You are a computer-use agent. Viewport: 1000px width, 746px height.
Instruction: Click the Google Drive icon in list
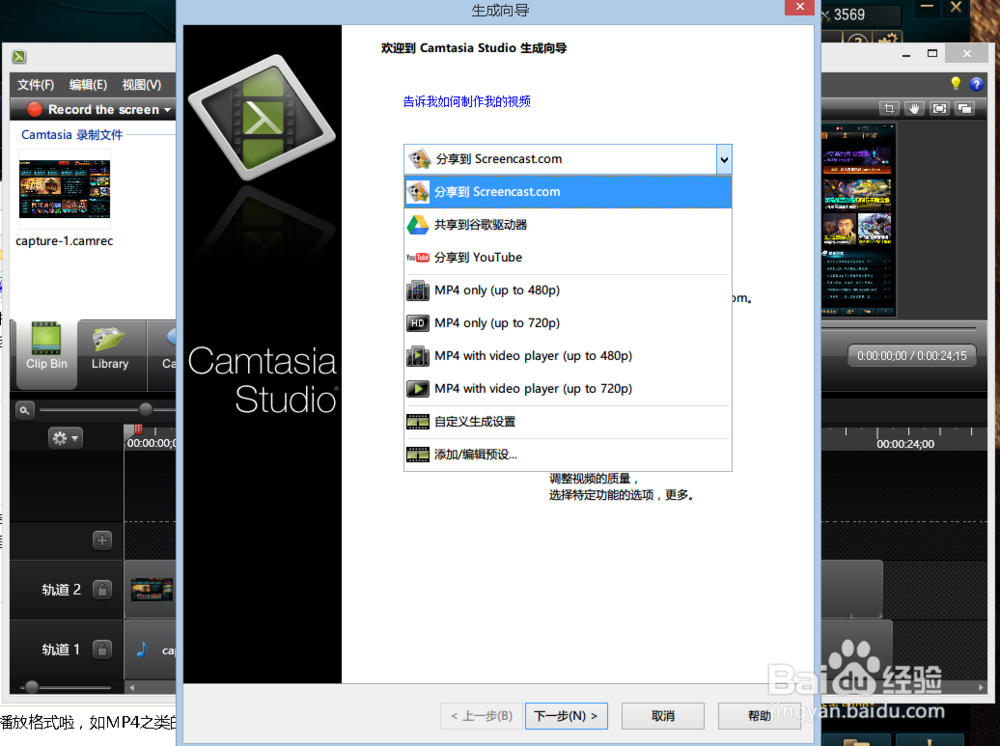tap(418, 224)
